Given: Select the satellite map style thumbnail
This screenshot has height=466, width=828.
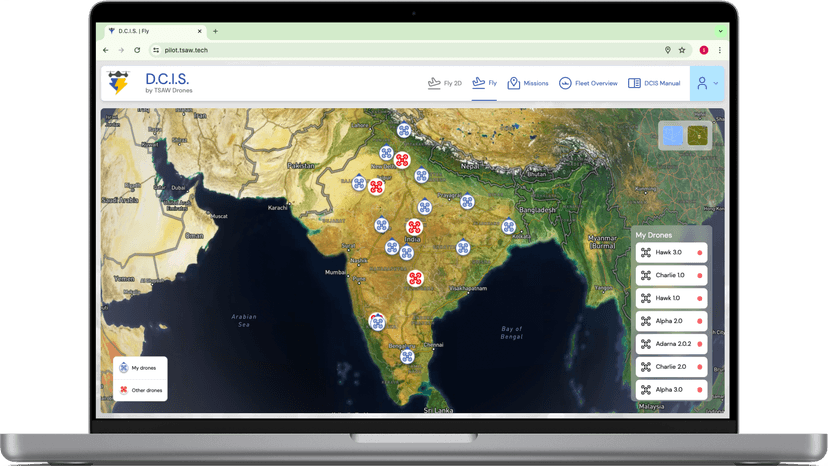Looking at the screenshot, I should point(698,135).
